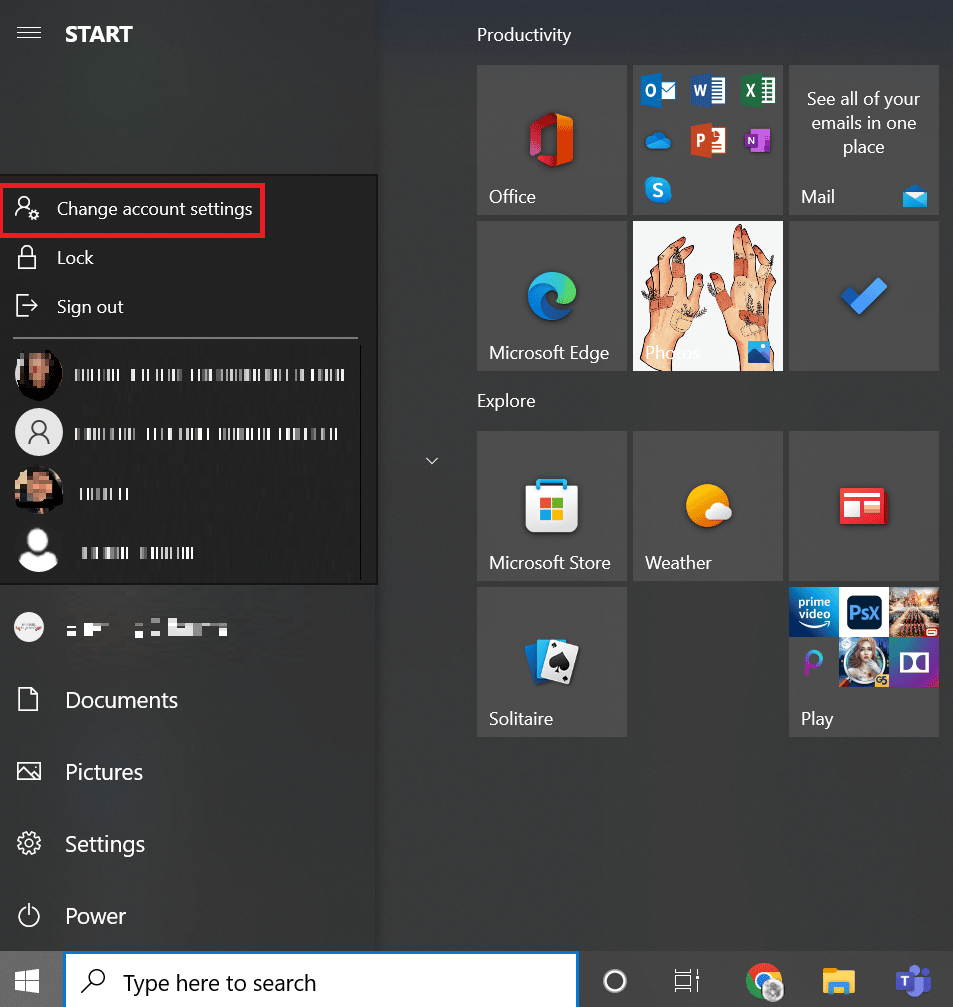Open Skype from the Office apps folder

[658, 190]
